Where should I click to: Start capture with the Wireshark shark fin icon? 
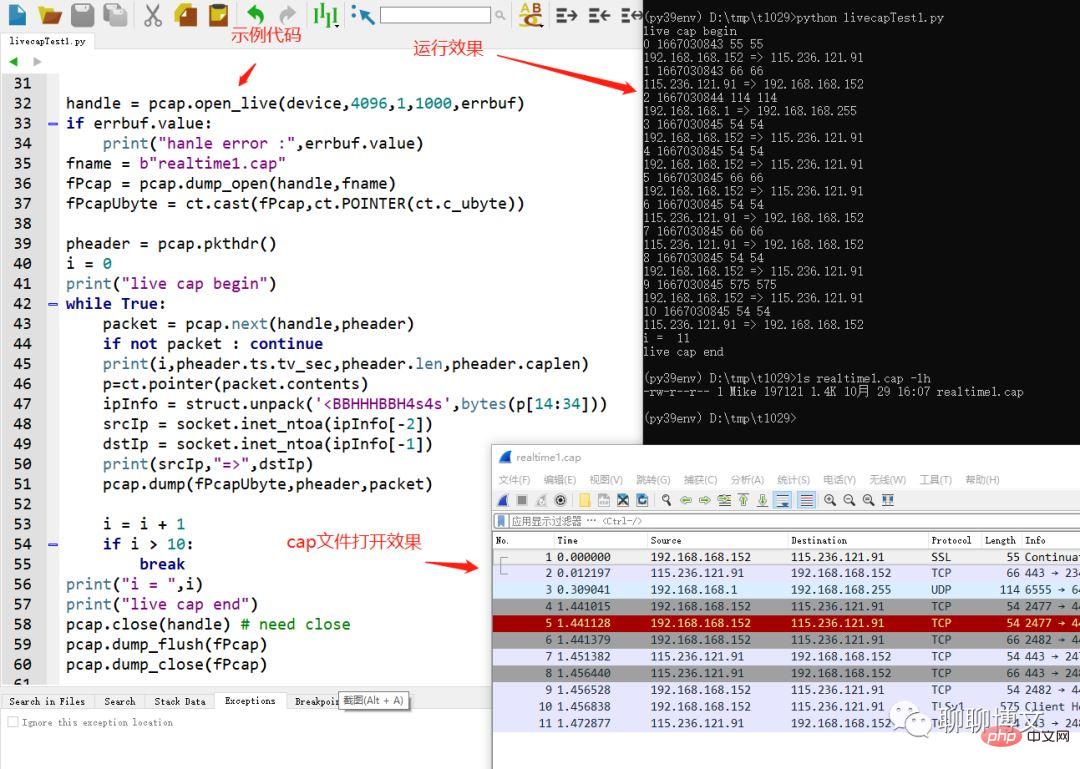503,500
